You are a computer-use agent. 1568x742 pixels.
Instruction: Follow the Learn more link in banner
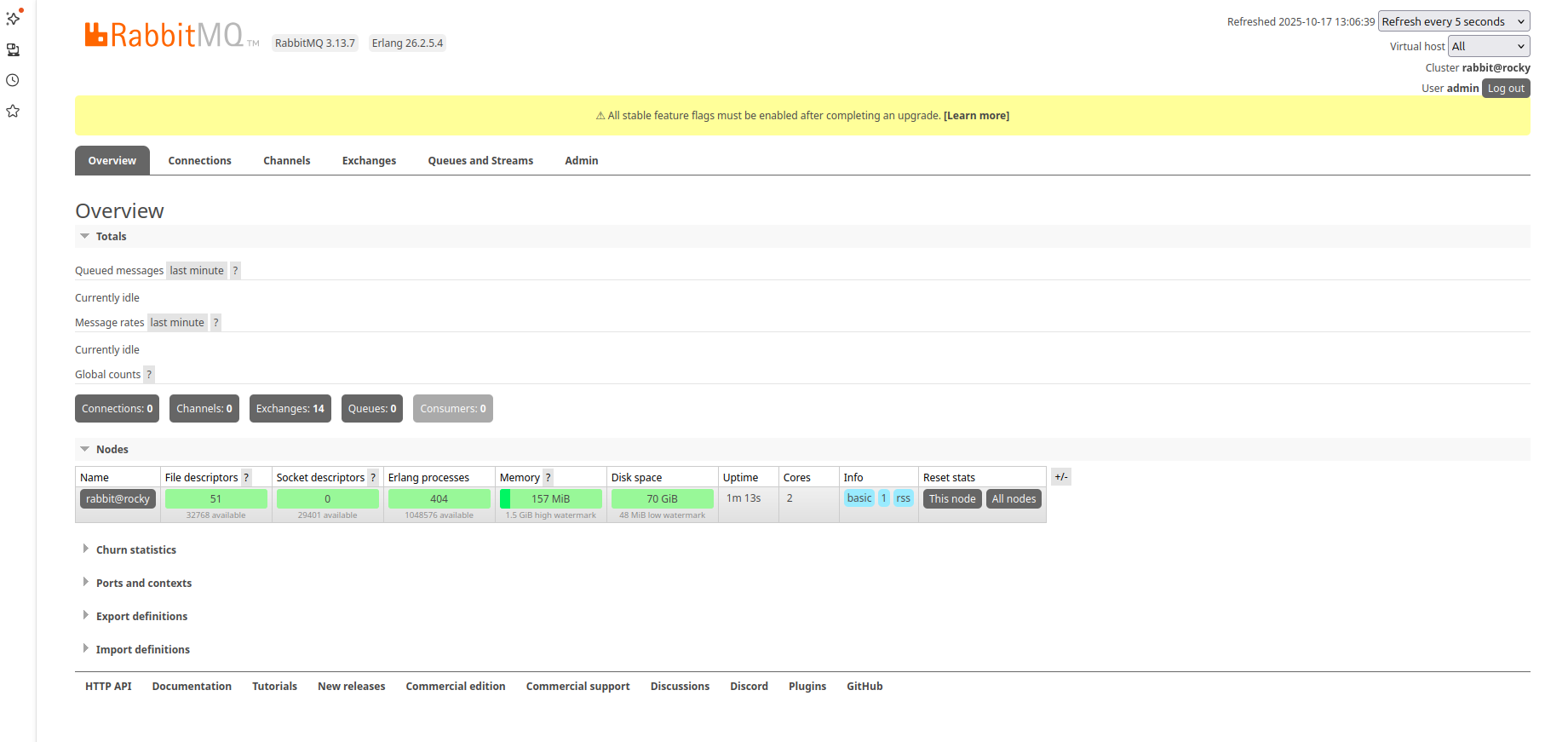(x=976, y=116)
